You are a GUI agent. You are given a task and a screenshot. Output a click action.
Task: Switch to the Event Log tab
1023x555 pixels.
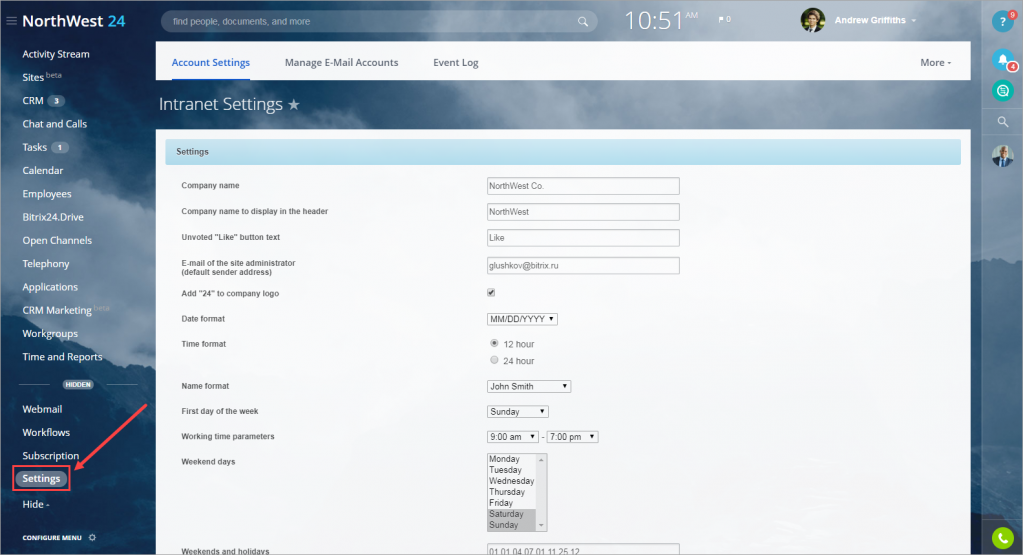(455, 62)
